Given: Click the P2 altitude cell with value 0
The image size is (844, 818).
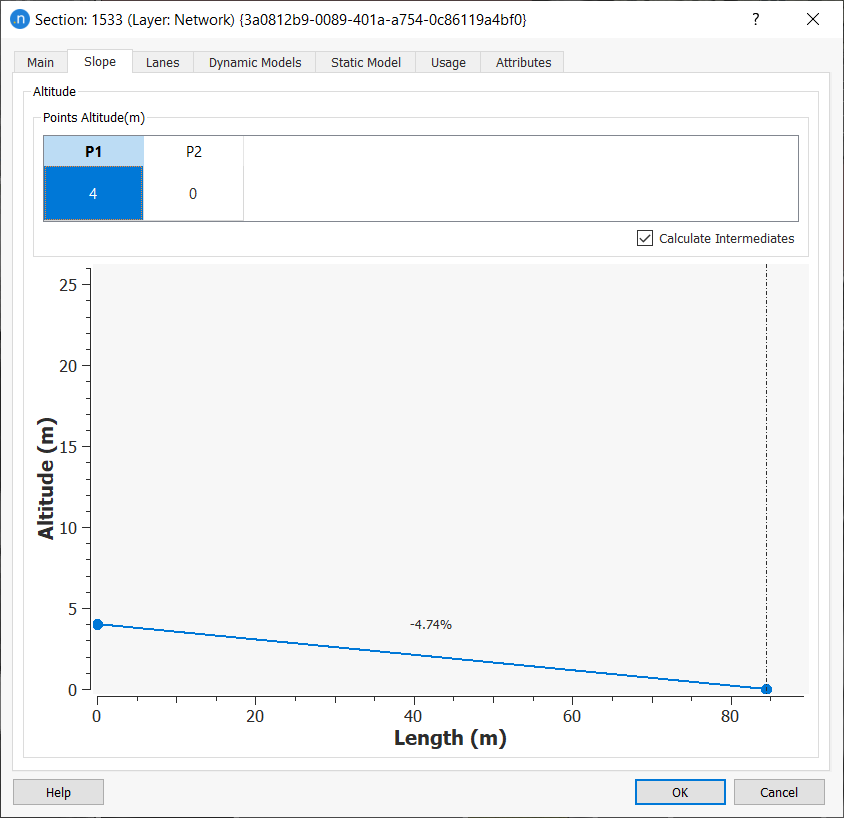Looking at the screenshot, I should (x=193, y=194).
